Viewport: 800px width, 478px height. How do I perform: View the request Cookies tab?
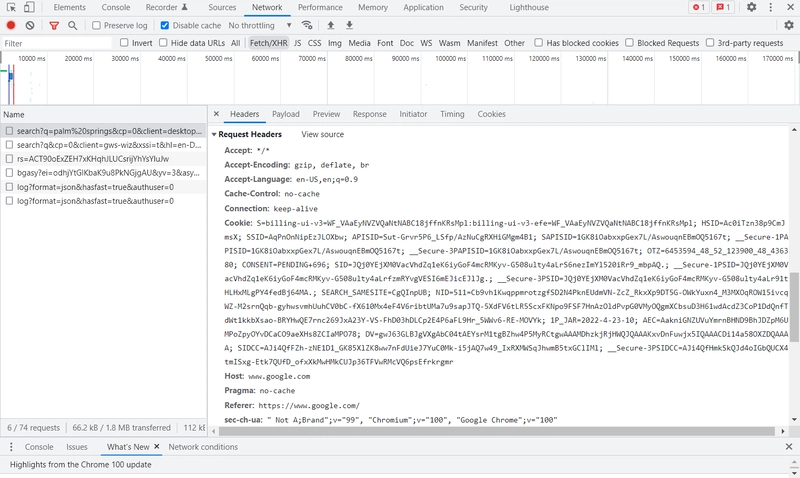tap(491, 114)
